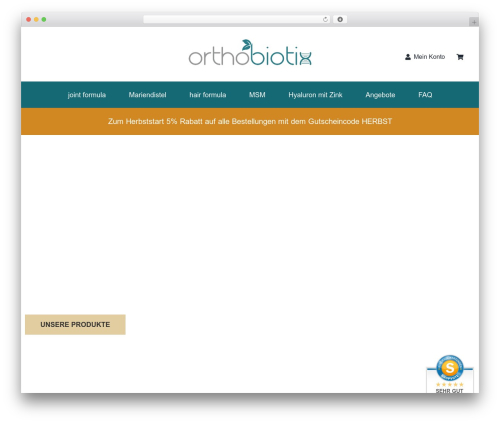The image size is (500, 423).
Task: Open the Trusted Shops SEHR GUT badge
Action: pos(450,374)
